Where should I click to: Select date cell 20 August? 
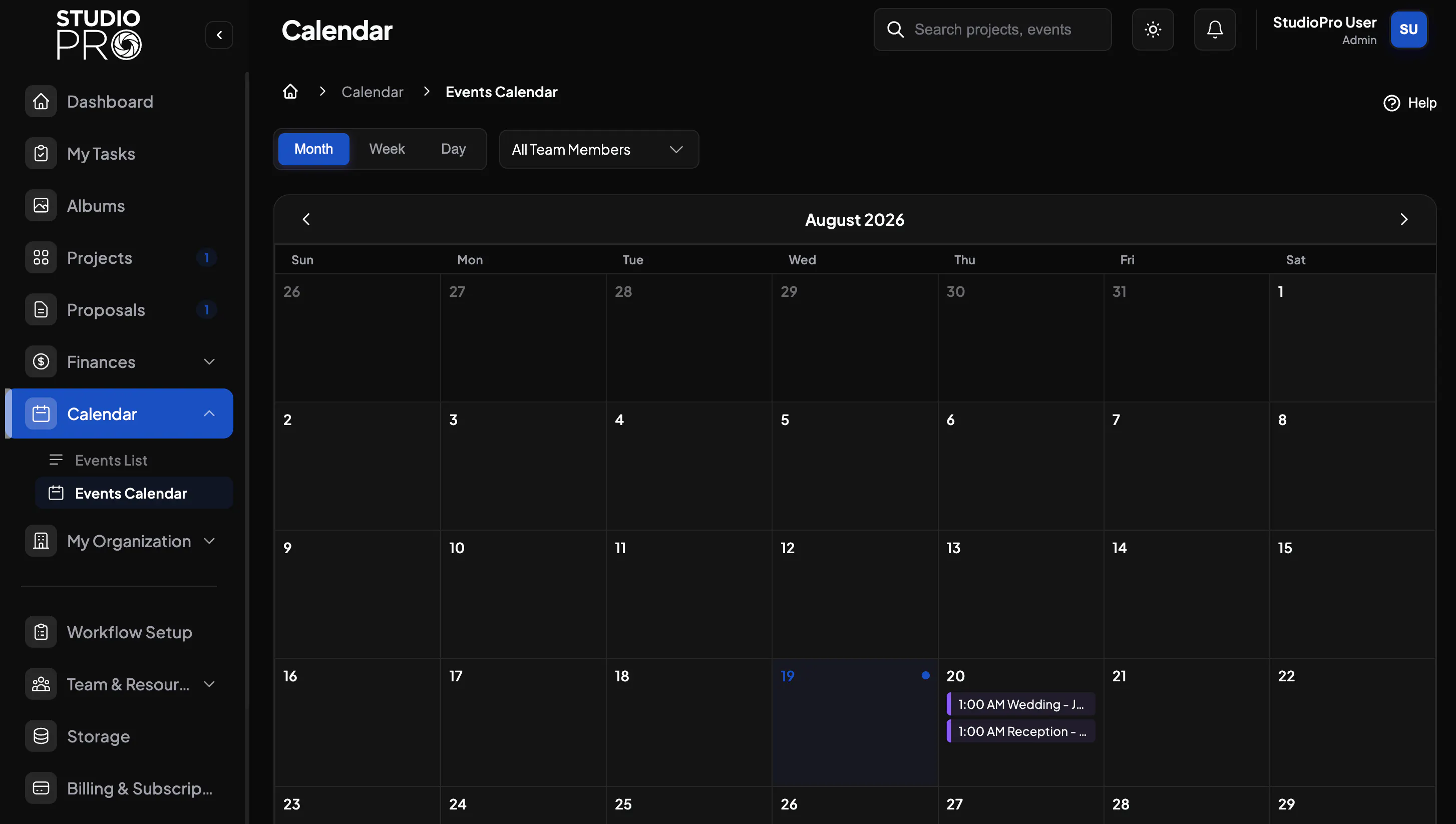[x=1021, y=722]
